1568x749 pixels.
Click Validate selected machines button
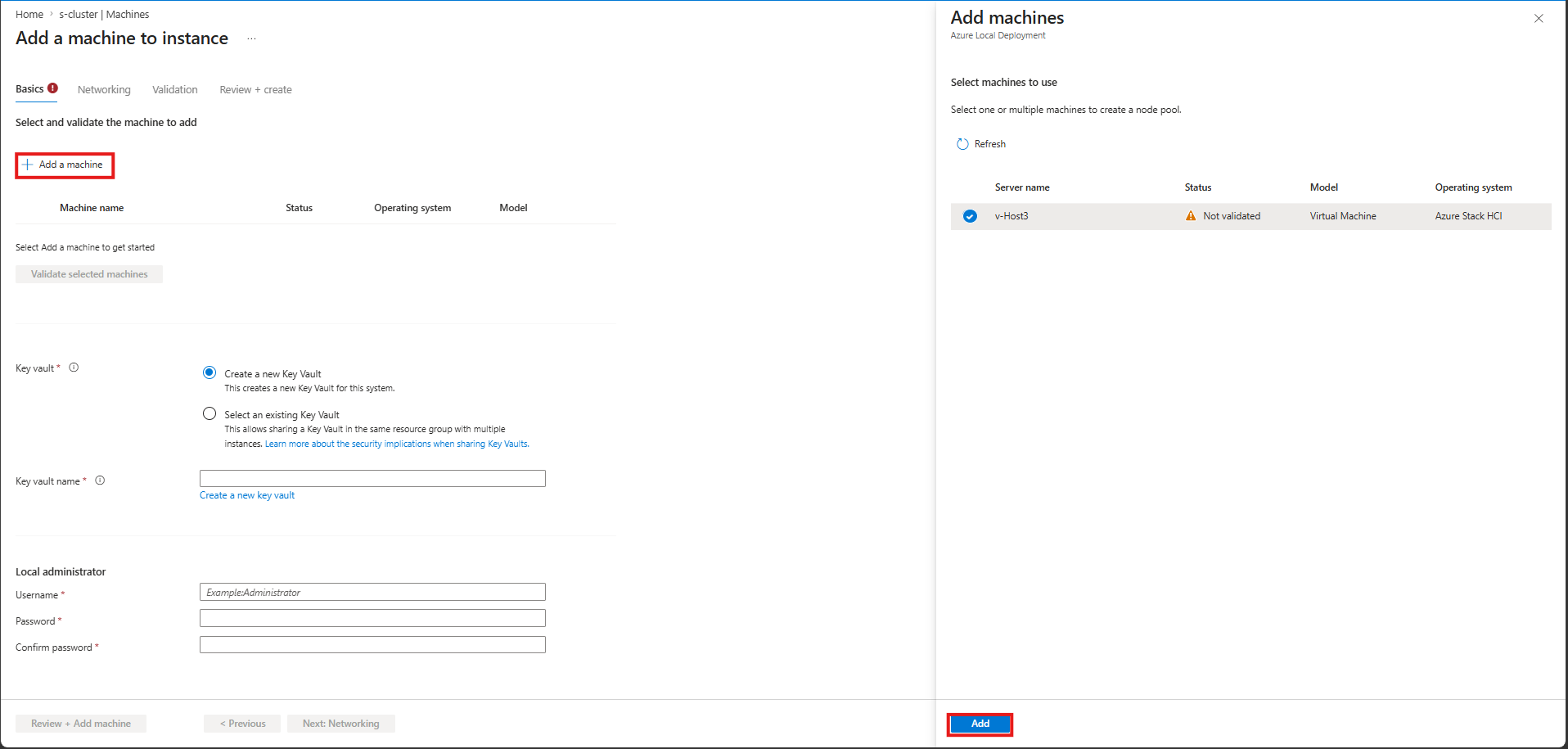(89, 274)
